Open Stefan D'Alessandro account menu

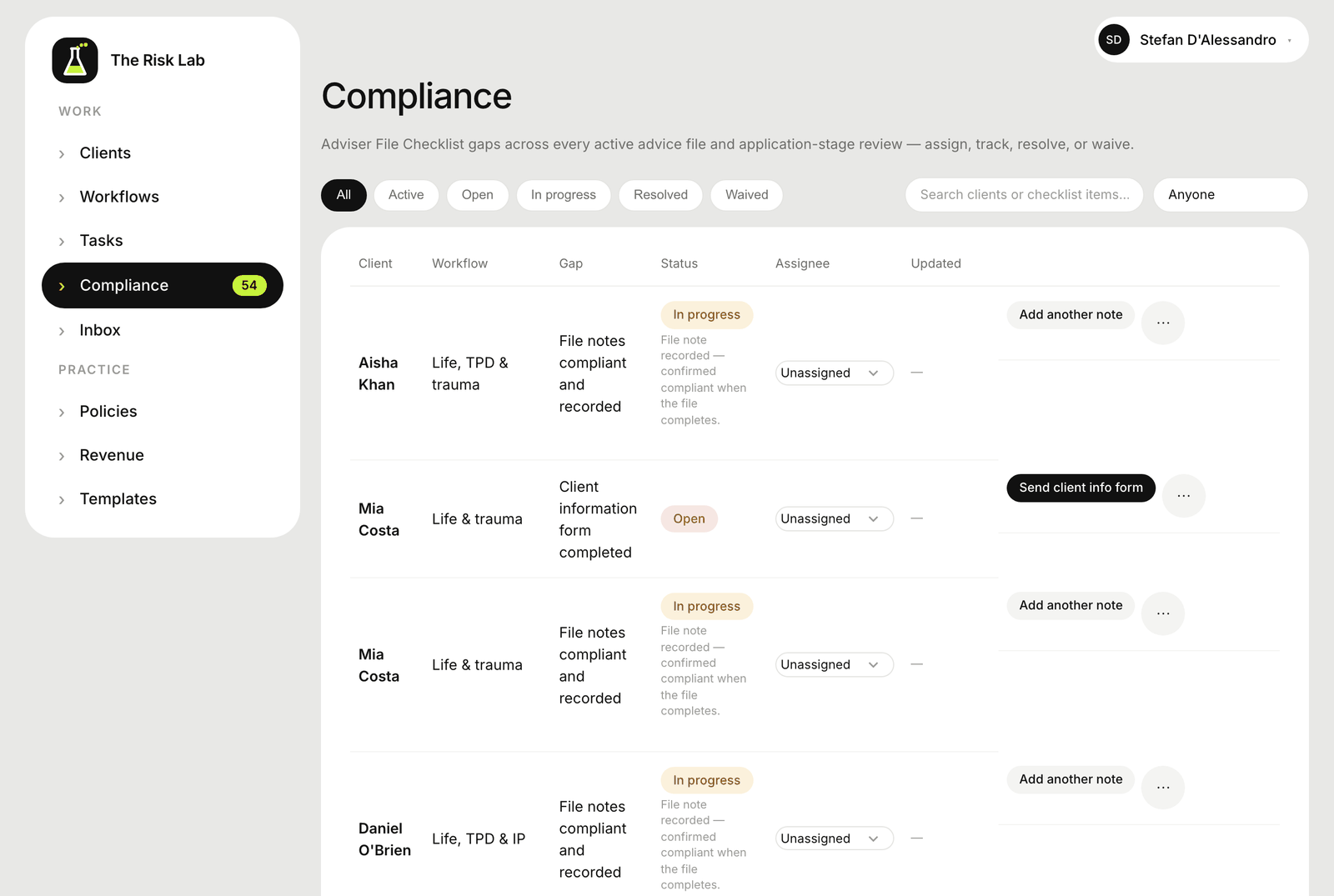coord(1201,40)
